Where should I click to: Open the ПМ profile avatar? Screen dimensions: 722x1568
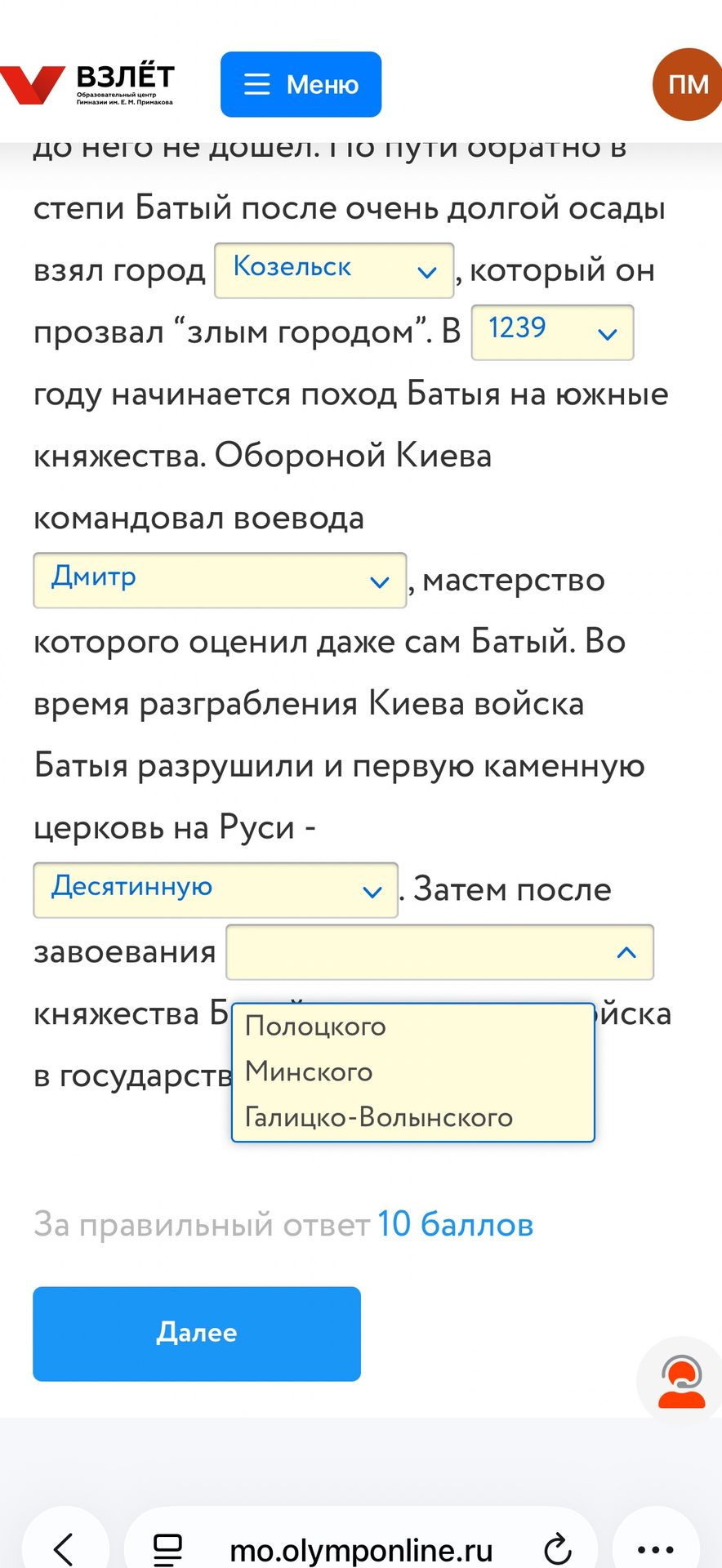(x=687, y=84)
